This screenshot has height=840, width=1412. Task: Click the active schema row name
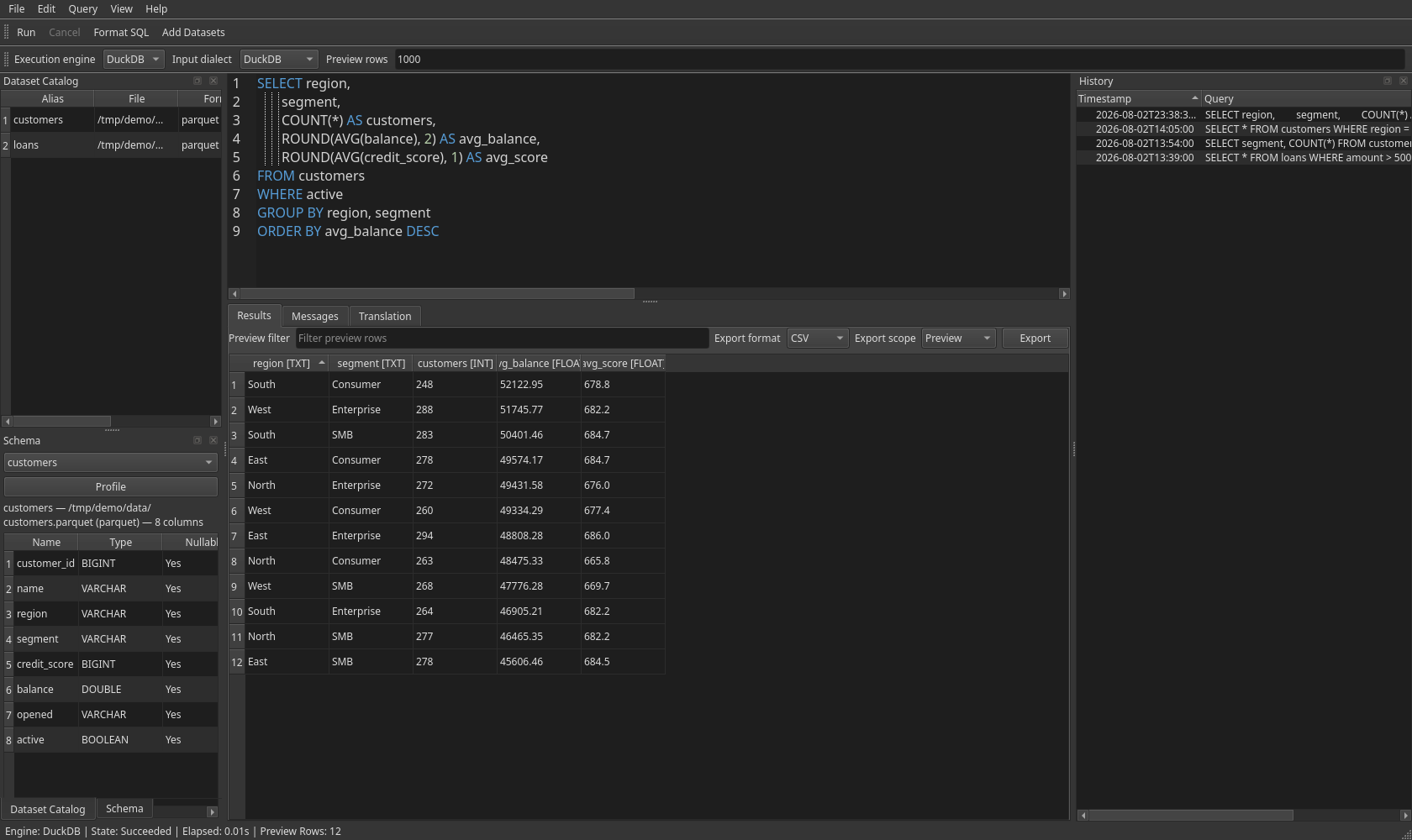click(30, 740)
